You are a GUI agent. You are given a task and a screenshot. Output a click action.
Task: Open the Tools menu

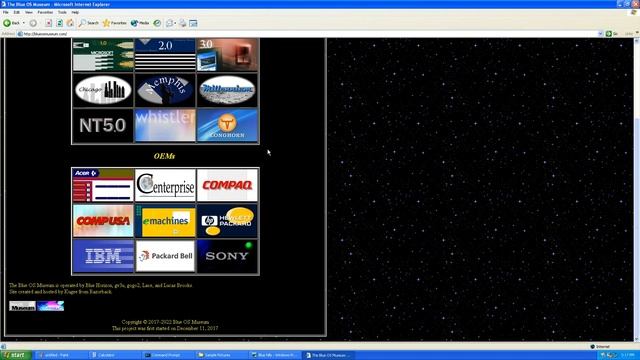point(62,12)
